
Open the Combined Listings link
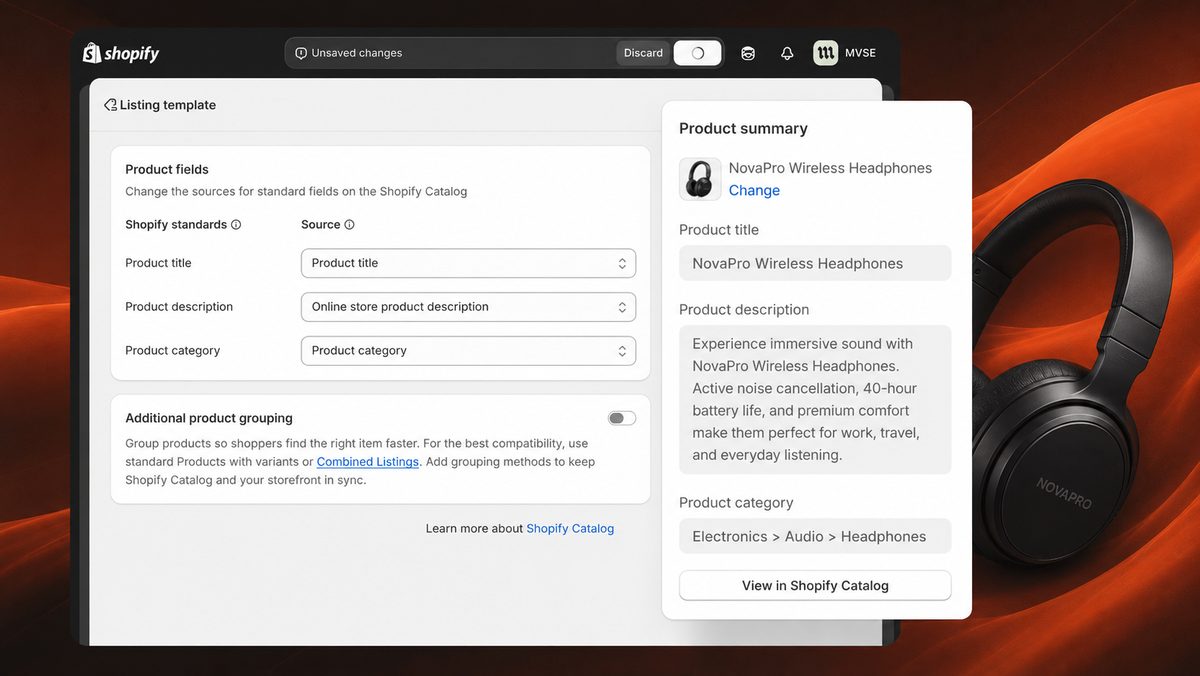(368, 462)
